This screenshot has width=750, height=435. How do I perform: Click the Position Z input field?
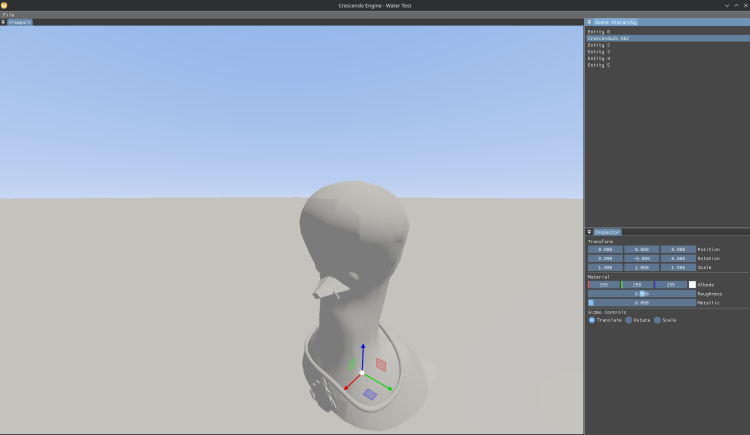point(678,249)
